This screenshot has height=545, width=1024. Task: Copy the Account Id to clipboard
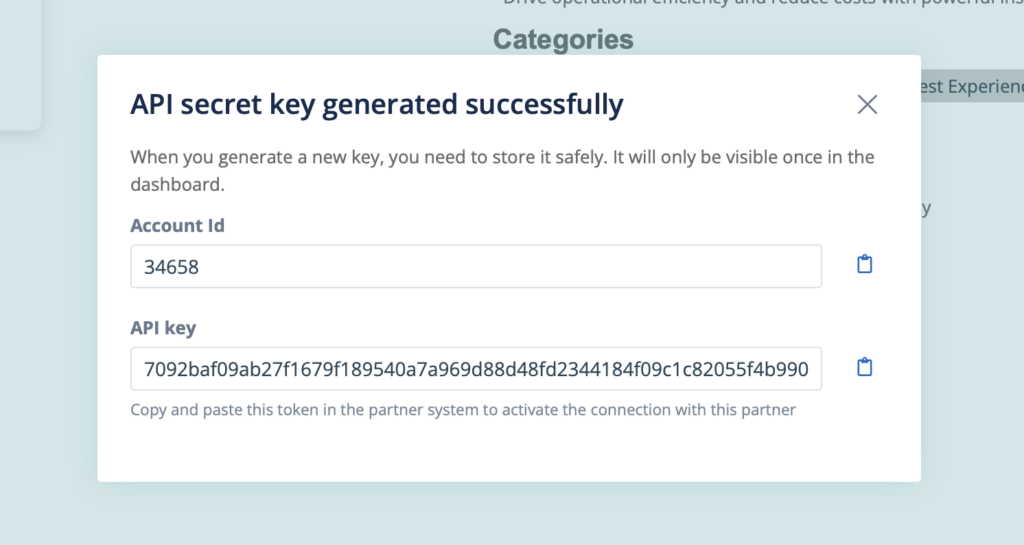pyautogui.click(x=864, y=264)
